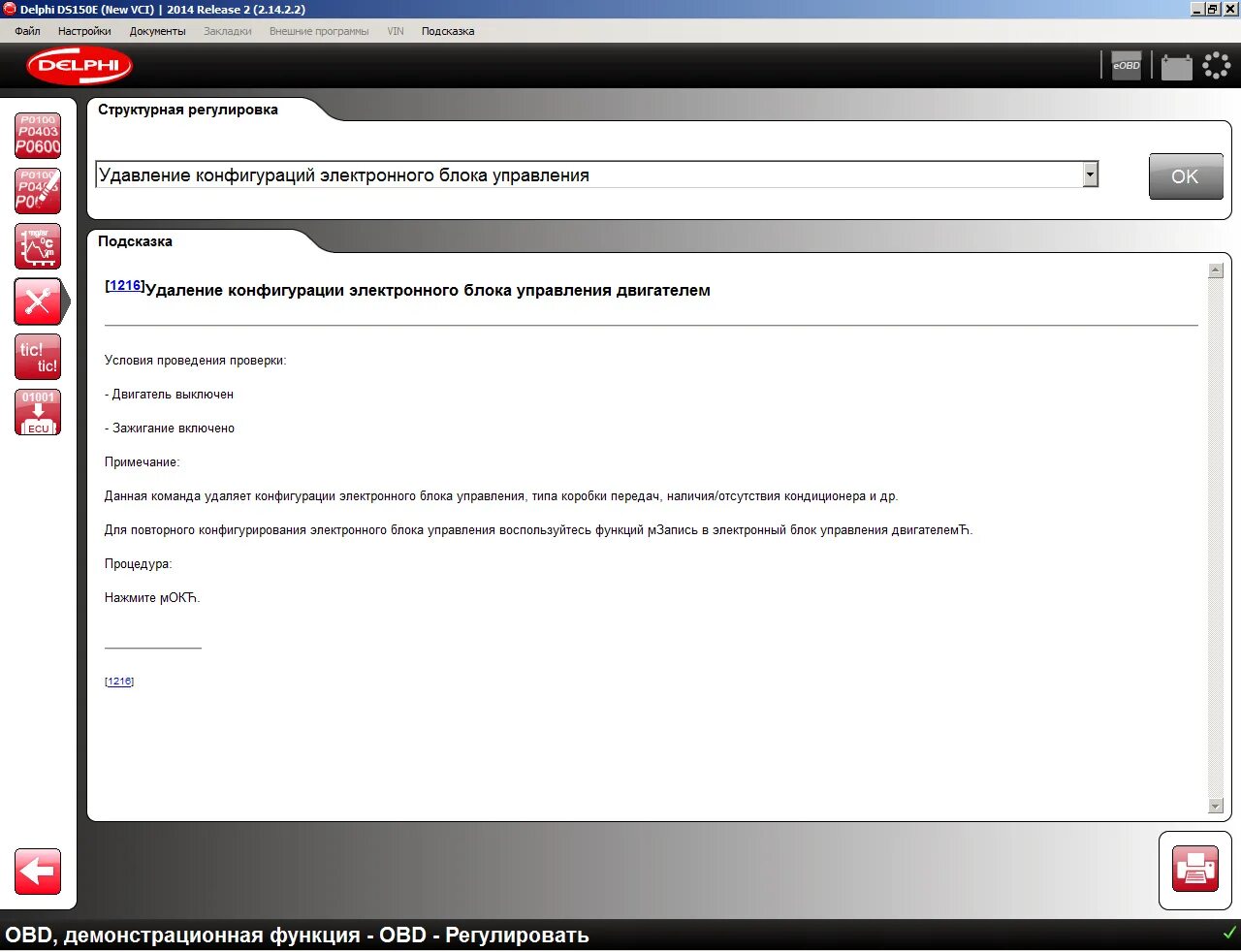Open the VIN menu
Screen dimensions: 1241x952
pos(396,31)
